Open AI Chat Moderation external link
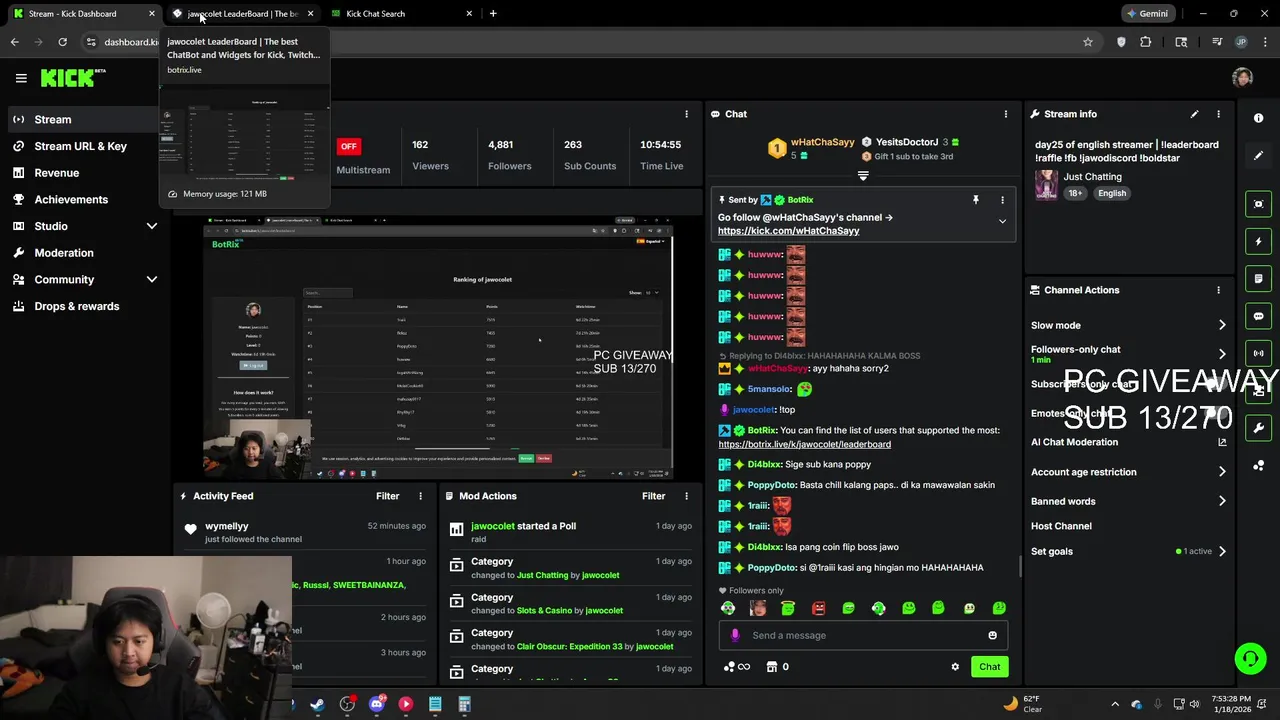This screenshot has height=720, width=1280. click(1222, 442)
